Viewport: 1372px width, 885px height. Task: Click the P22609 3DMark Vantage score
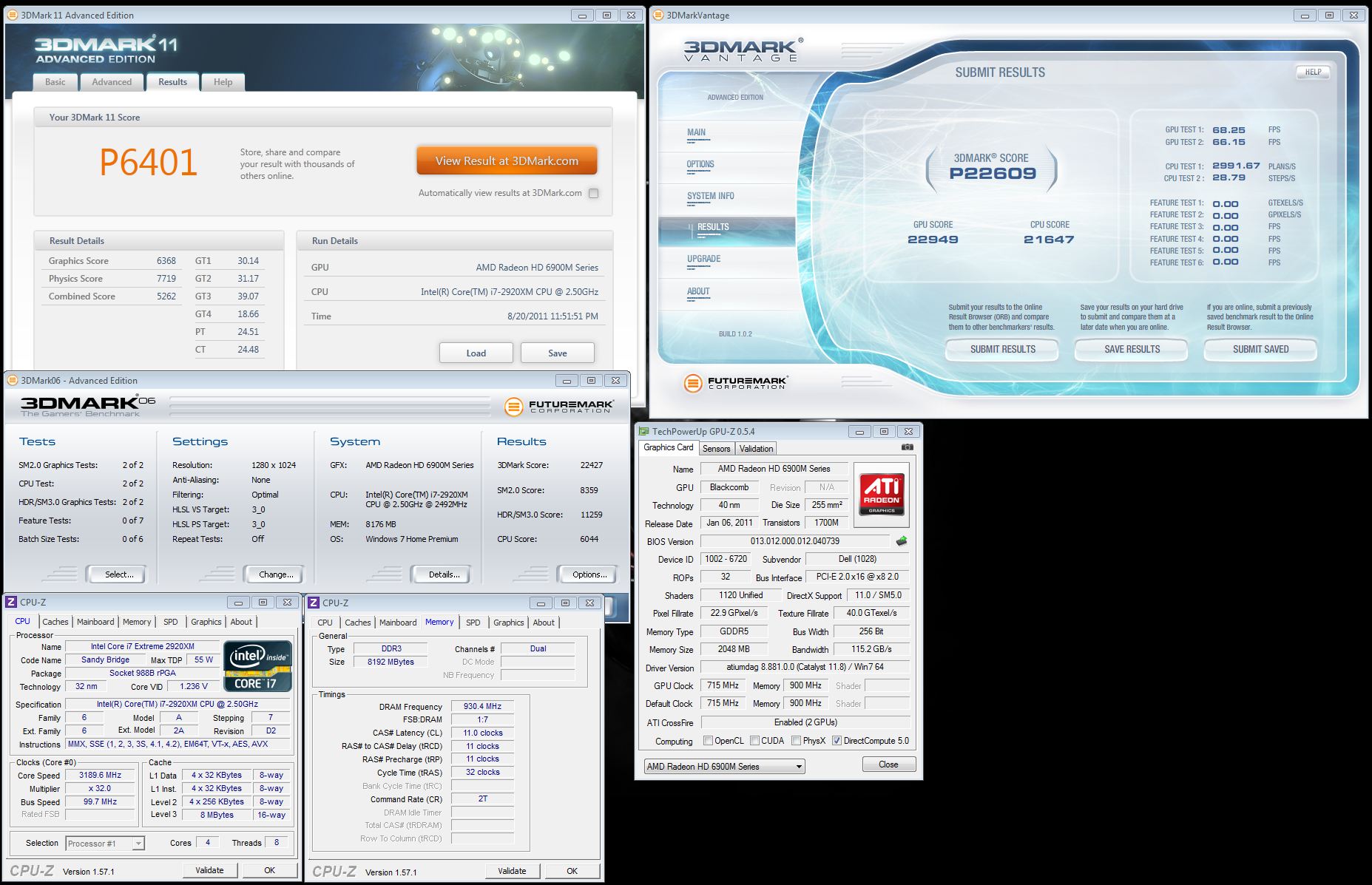click(993, 174)
